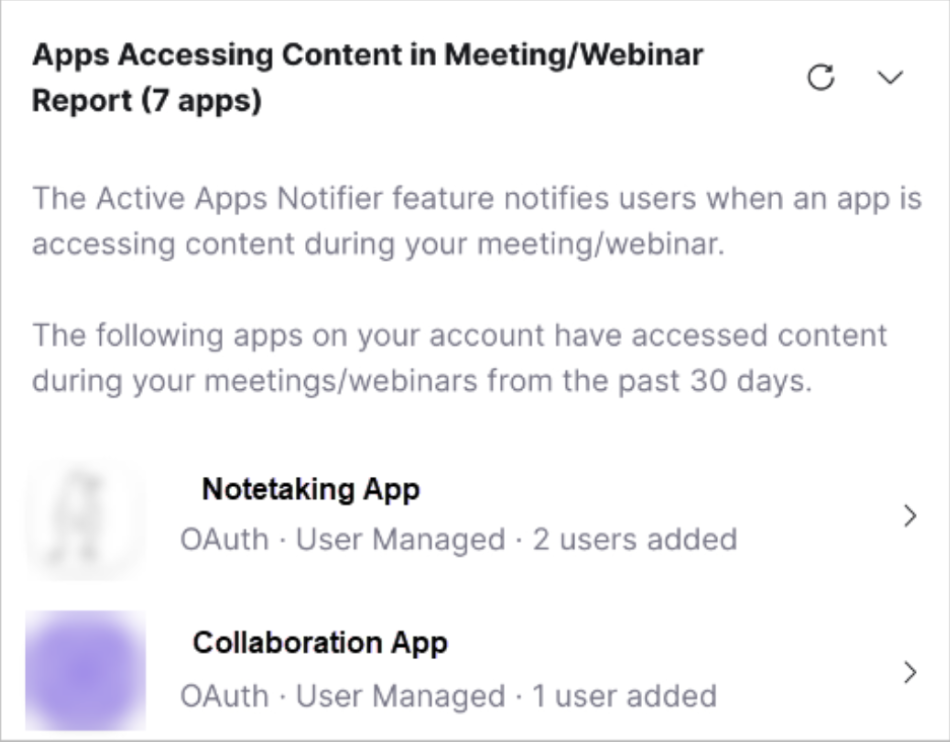Click "User Managed" under Notetaking App
The image size is (950, 742).
(400, 540)
